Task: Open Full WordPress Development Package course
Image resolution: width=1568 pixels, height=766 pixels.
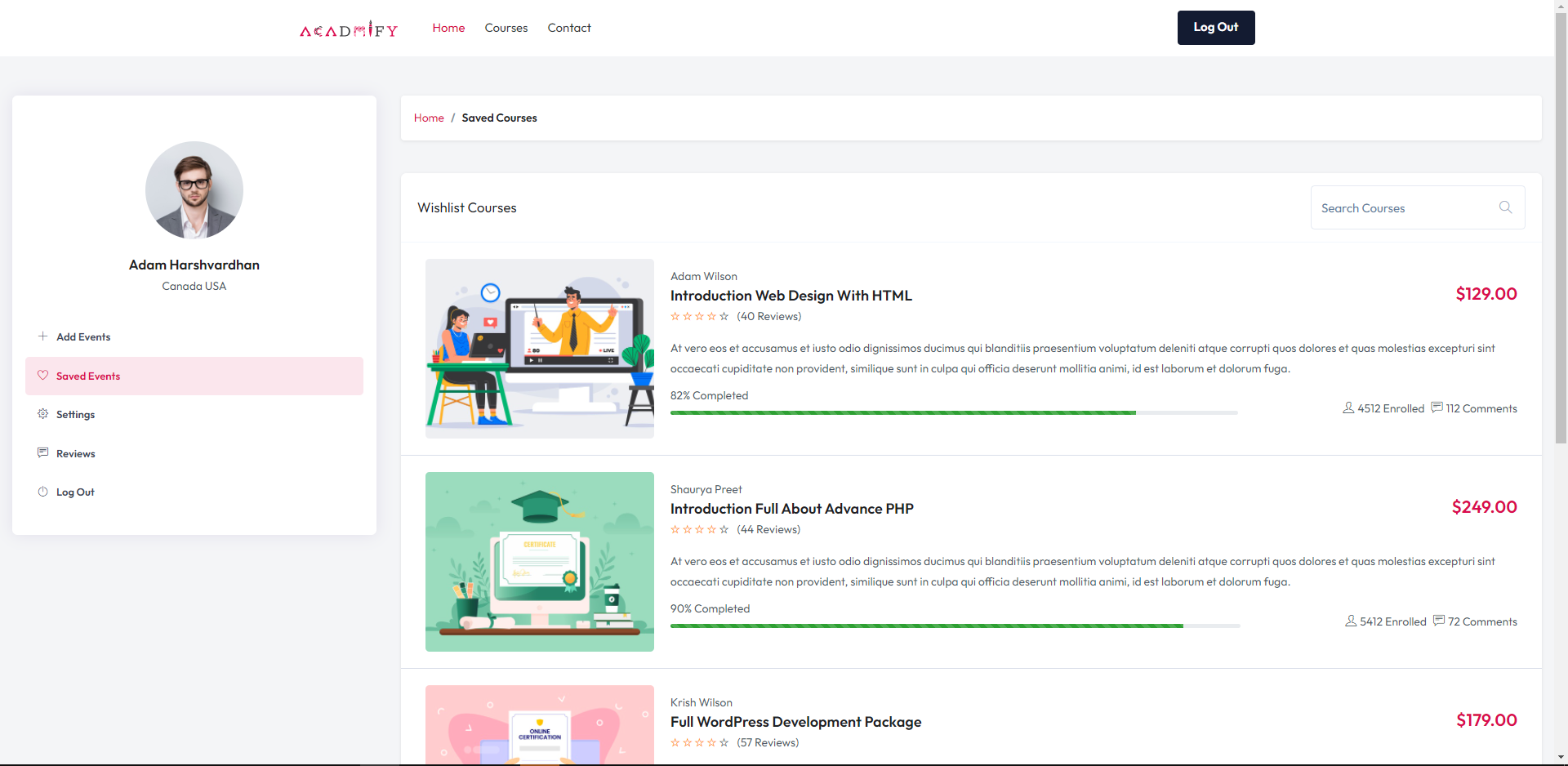Action: point(795,722)
